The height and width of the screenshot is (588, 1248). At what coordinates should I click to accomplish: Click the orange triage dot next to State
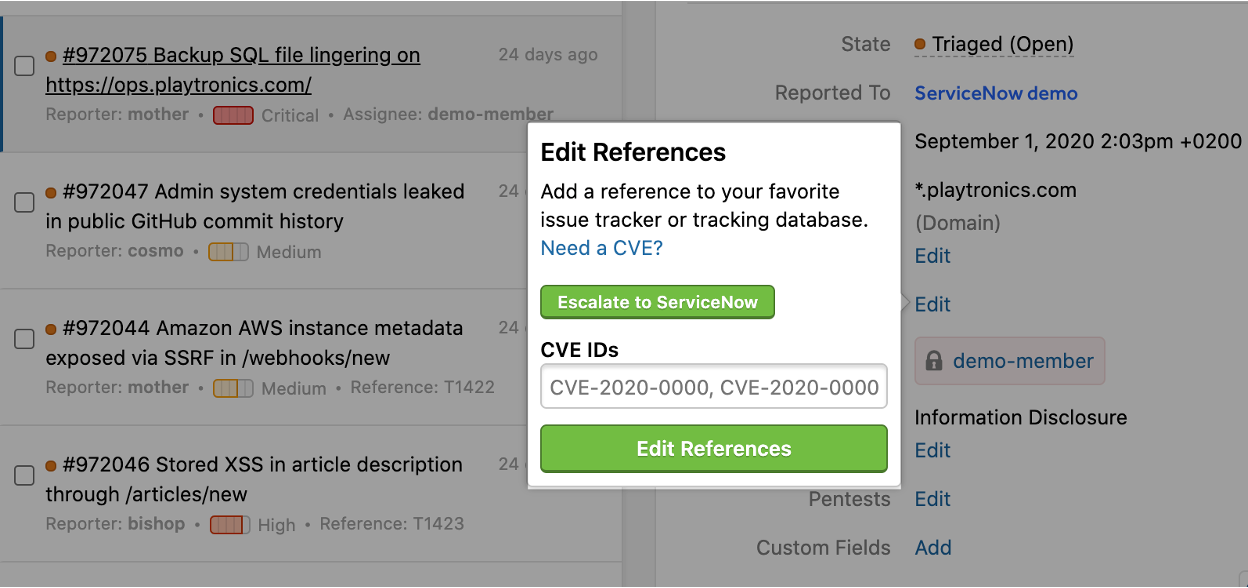[x=918, y=44]
